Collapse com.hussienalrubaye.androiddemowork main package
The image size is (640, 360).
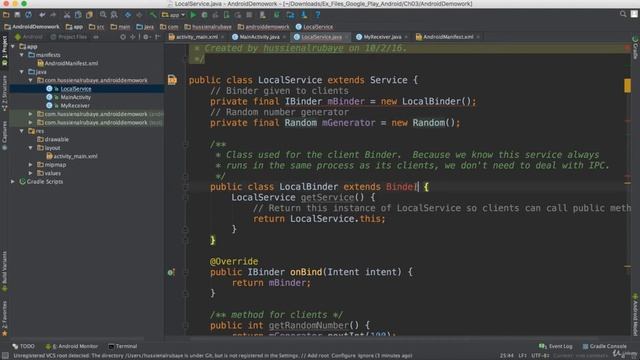(31, 80)
